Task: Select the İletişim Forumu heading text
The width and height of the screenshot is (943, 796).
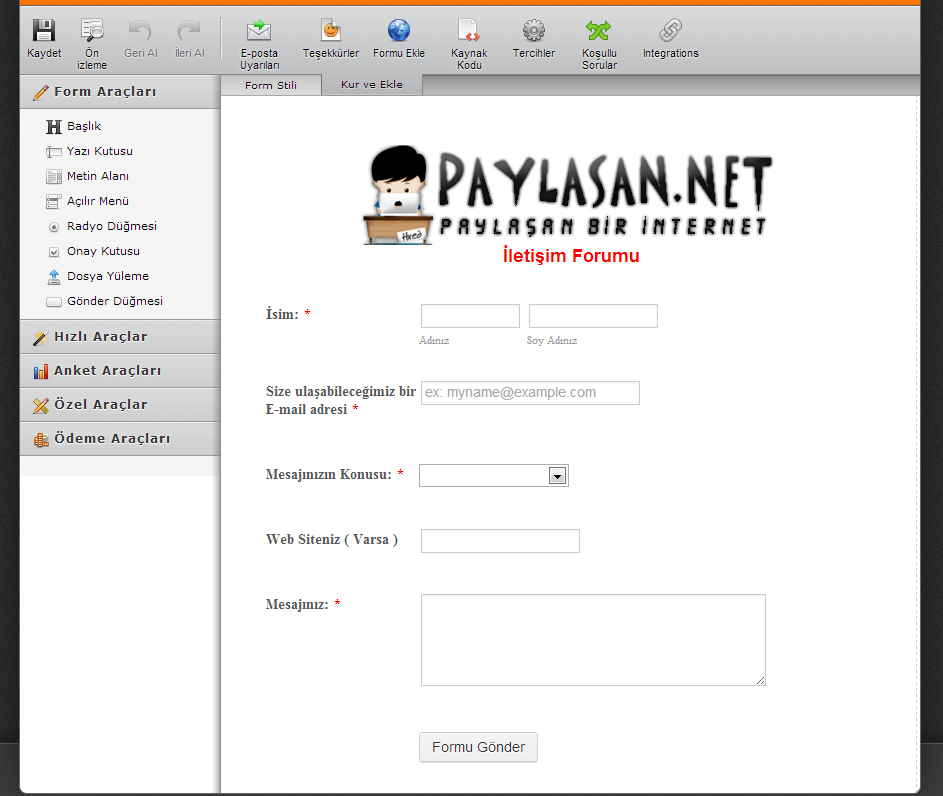Action: [571, 256]
